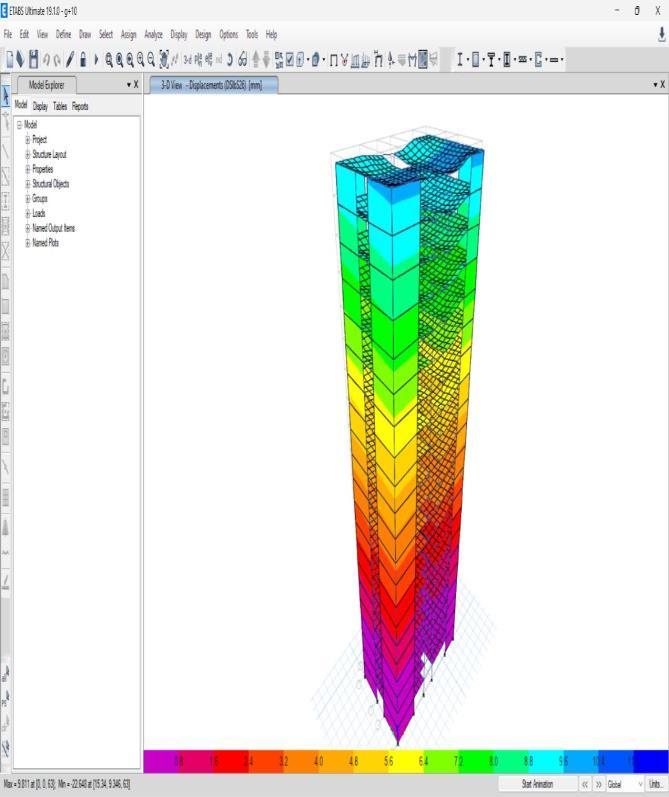
Task: Expand the Structure Layout tree node
Action: (28, 154)
